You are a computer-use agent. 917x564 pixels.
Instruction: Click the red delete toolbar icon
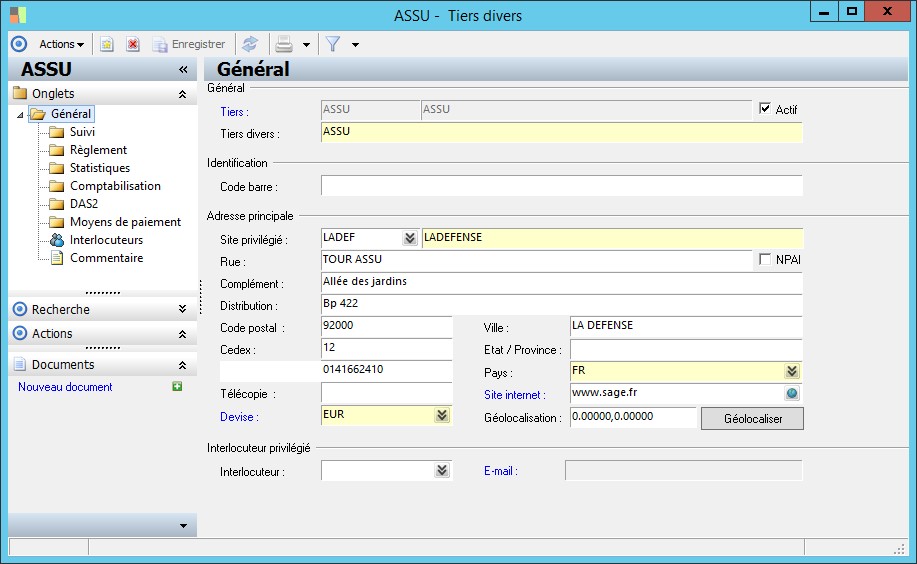(x=132, y=44)
